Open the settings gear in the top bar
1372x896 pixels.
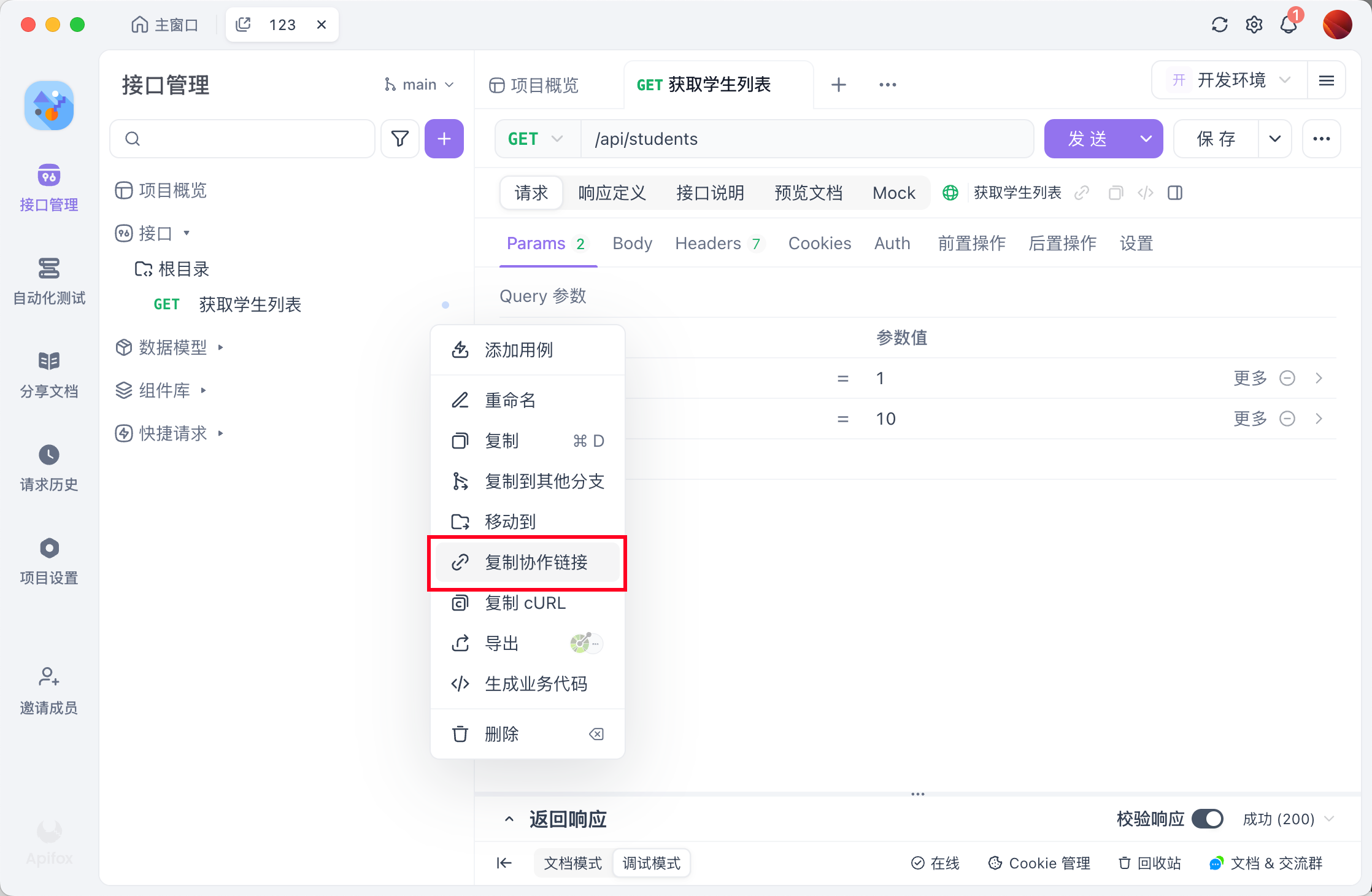pos(1254,25)
